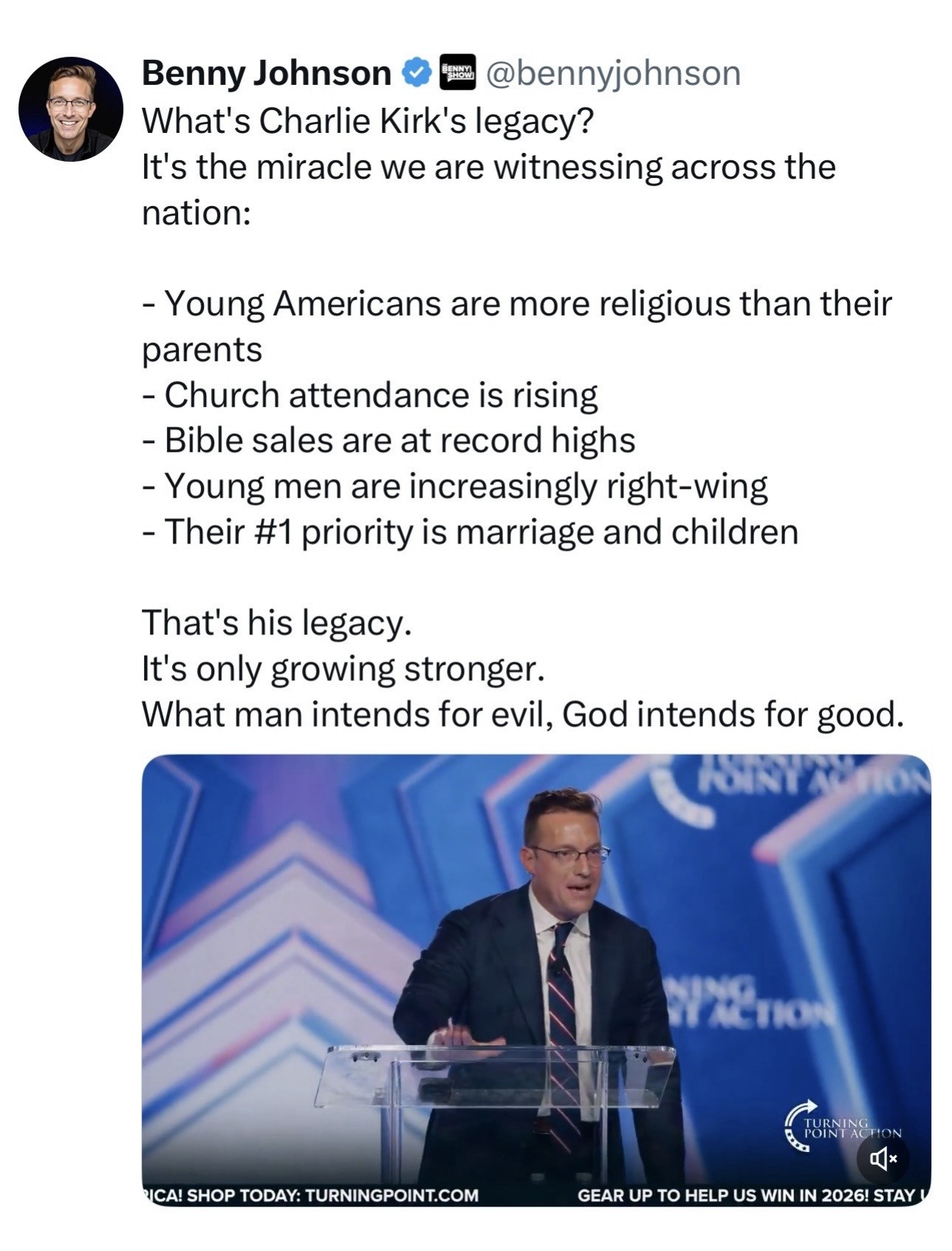The image size is (952, 1251).
Task: Unmute the video with the speaker icon
Action: pos(883,1157)
